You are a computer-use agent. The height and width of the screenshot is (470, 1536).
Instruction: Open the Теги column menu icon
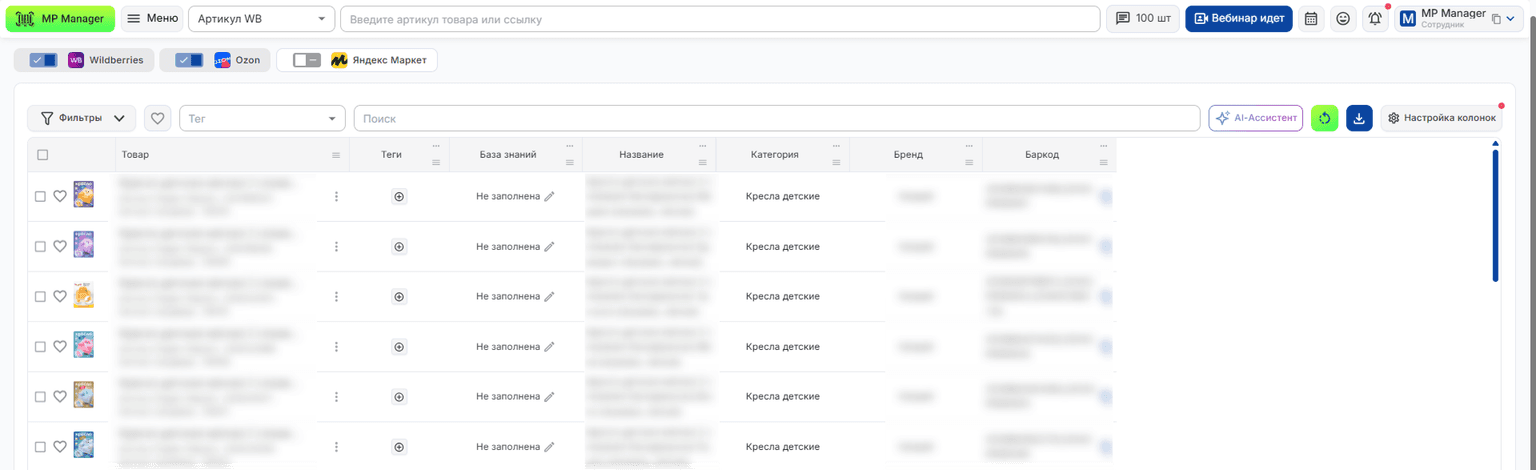pyautogui.click(x=436, y=162)
